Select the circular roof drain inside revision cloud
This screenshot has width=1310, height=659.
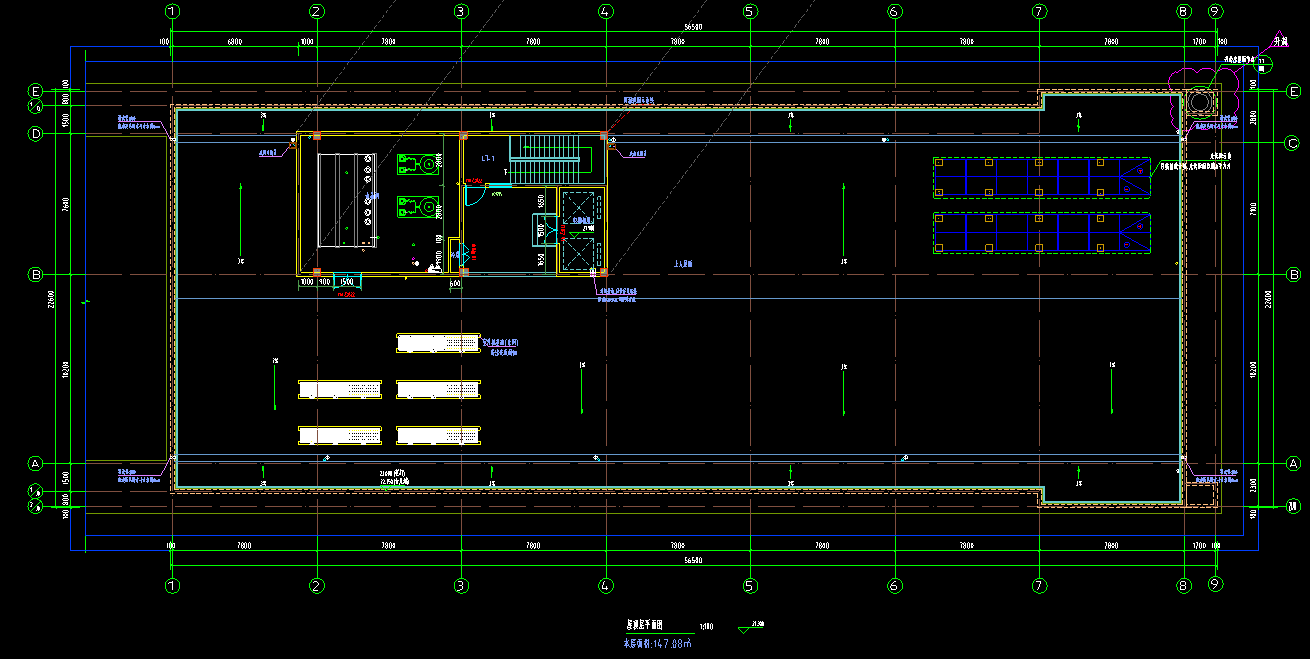tap(1198, 103)
